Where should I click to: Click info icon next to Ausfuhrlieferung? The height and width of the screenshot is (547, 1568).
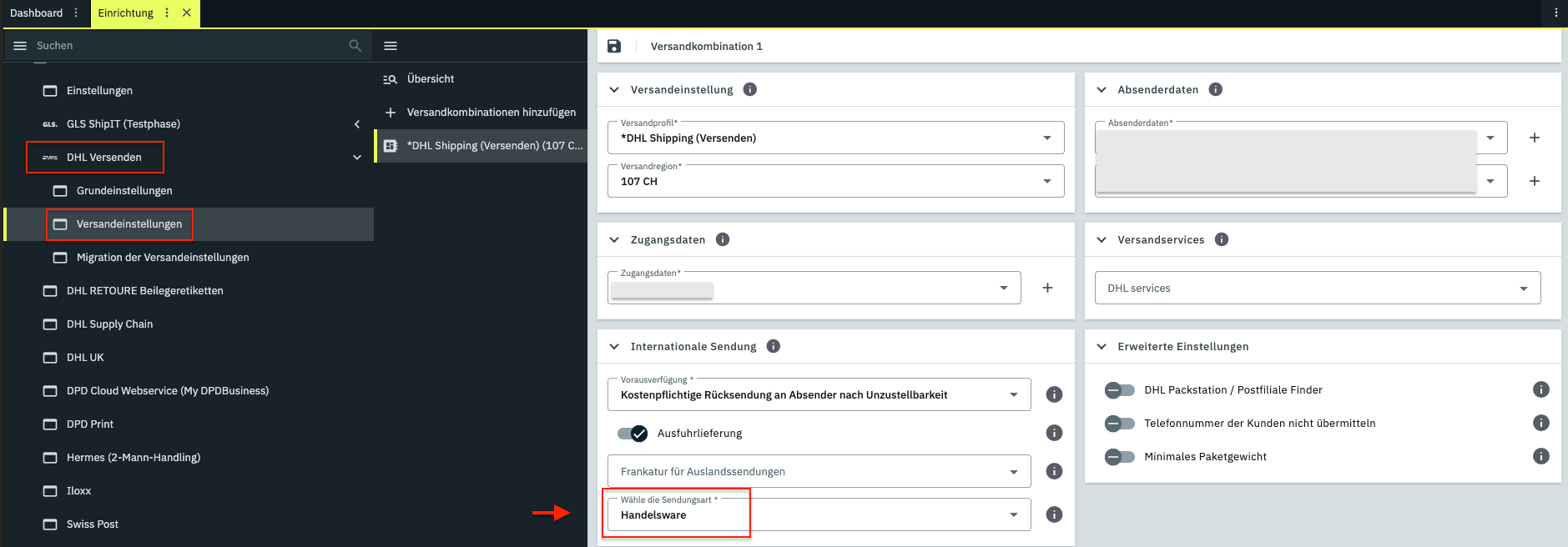click(x=1054, y=433)
